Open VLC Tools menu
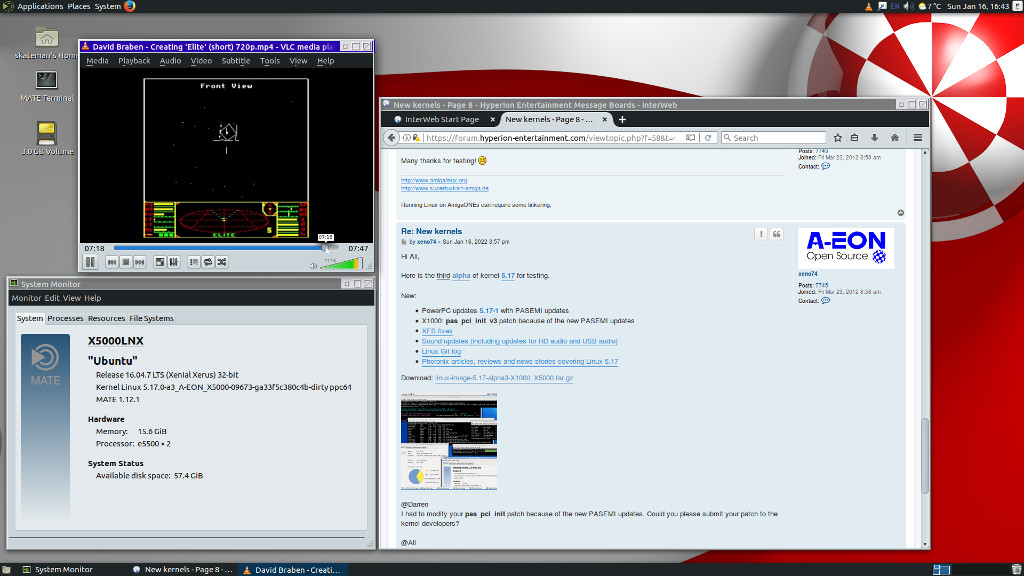1024x576 pixels. tap(270, 61)
